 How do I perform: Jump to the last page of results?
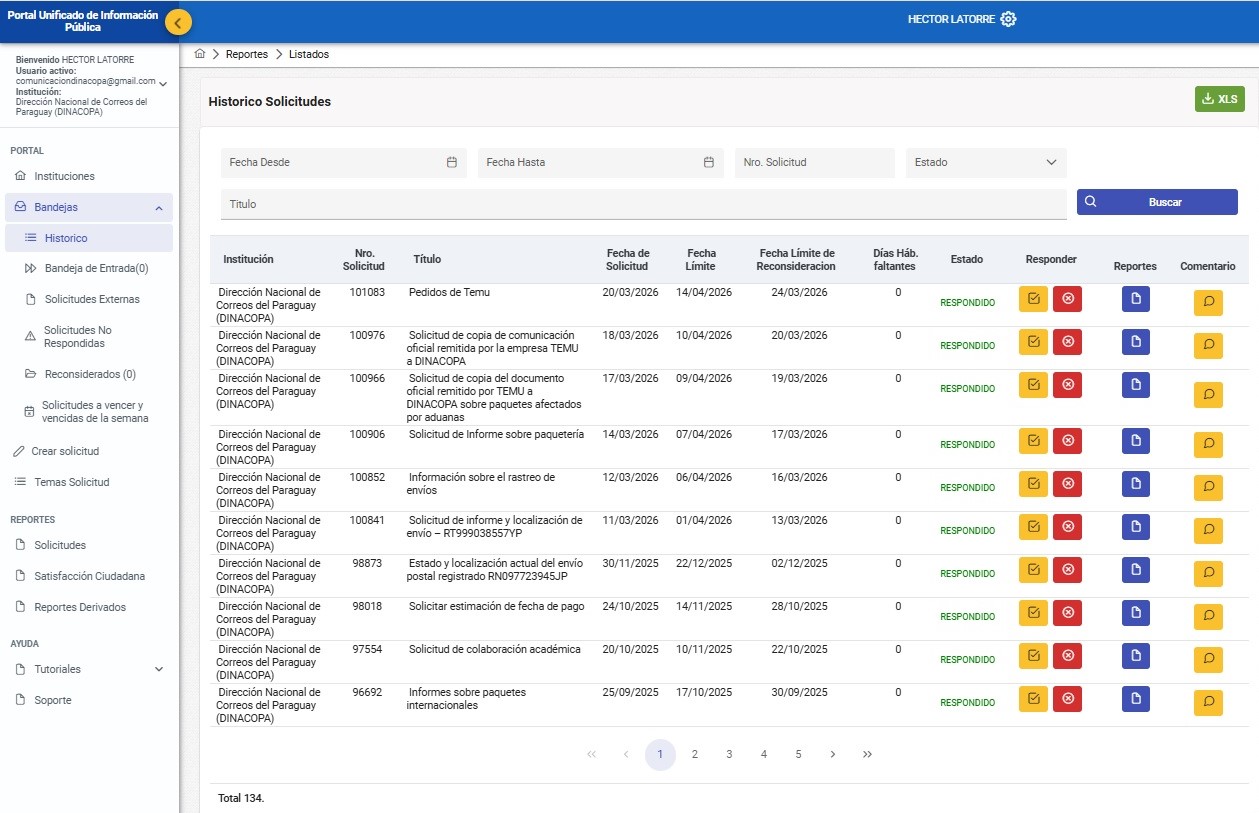point(867,754)
